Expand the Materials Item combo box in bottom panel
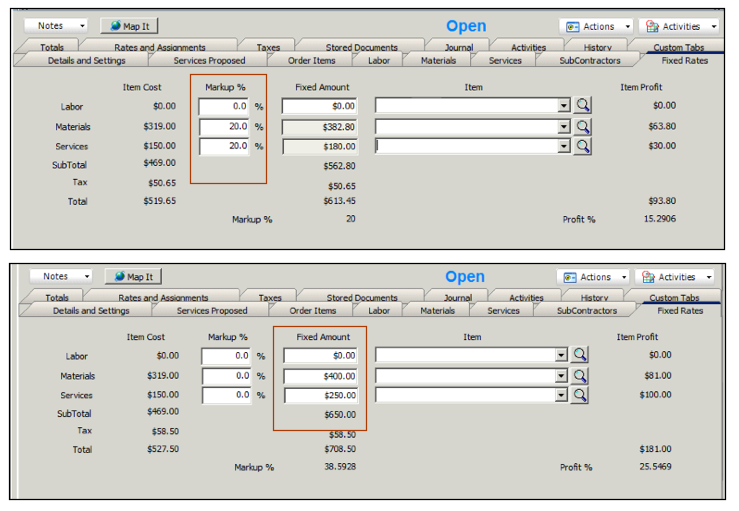739x511 pixels. click(561, 376)
